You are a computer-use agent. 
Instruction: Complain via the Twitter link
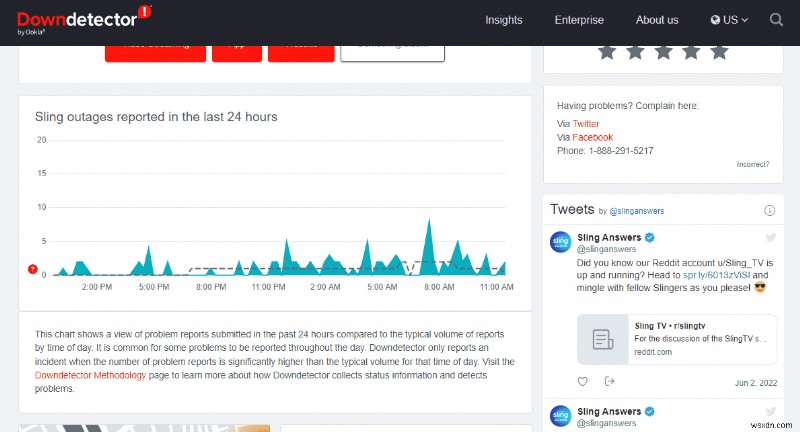point(586,124)
